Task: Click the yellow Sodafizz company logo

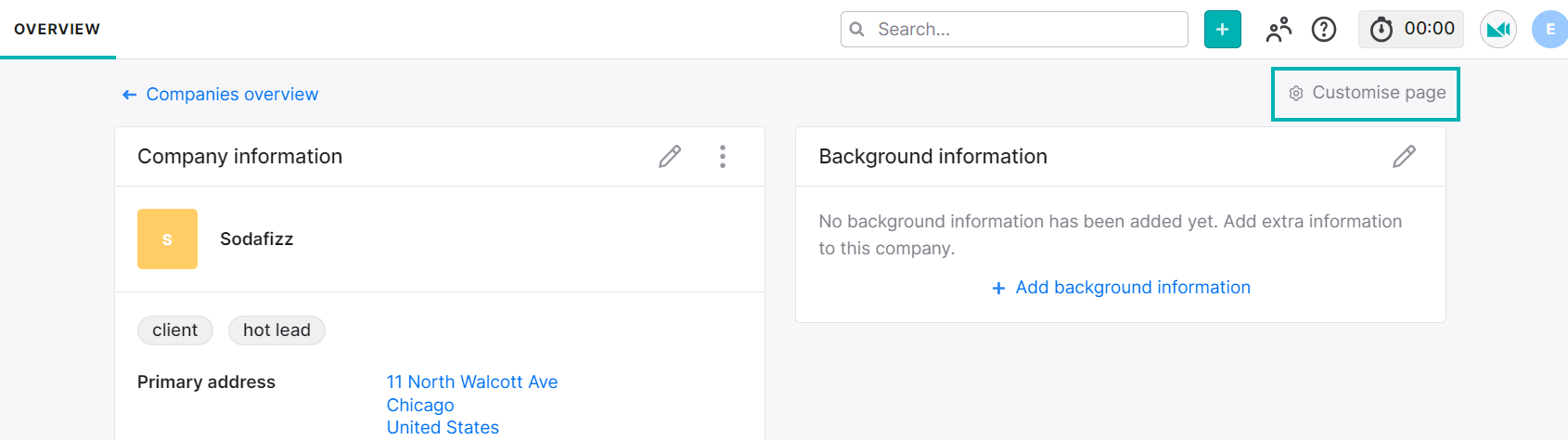Action: [x=167, y=239]
